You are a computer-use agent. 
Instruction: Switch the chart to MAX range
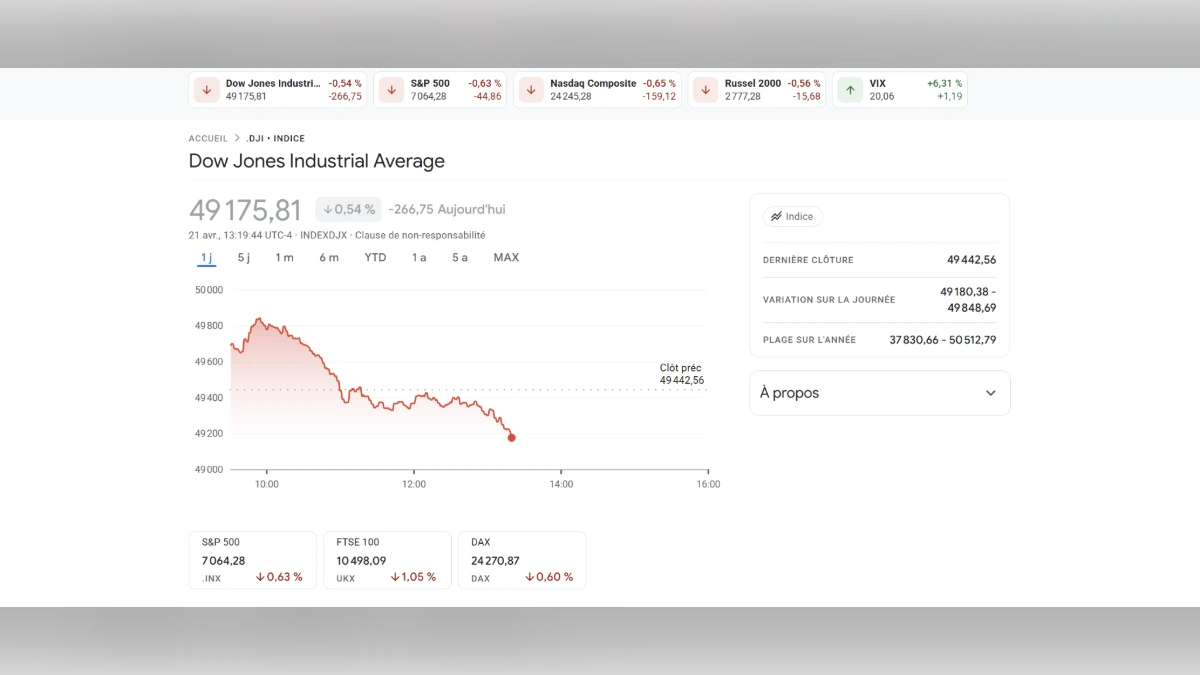506,257
